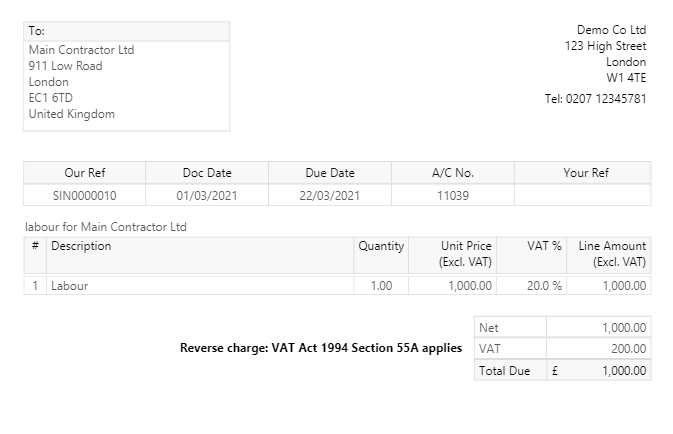
Task: Select the Labour line item description
Action: click(70, 286)
